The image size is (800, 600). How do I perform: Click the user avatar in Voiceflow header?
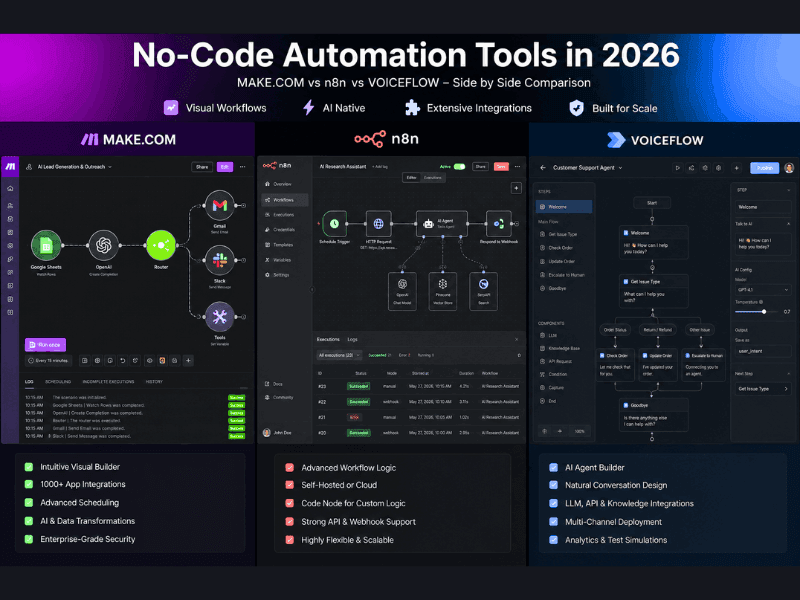point(789,168)
